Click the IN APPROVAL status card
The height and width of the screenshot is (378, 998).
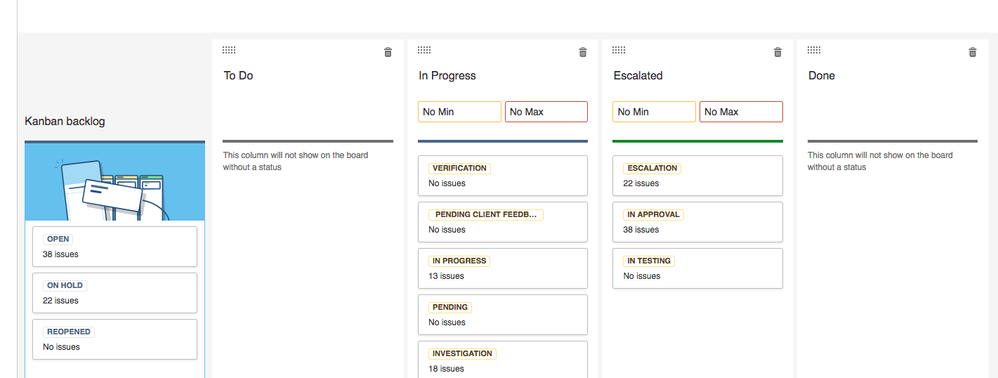698,221
